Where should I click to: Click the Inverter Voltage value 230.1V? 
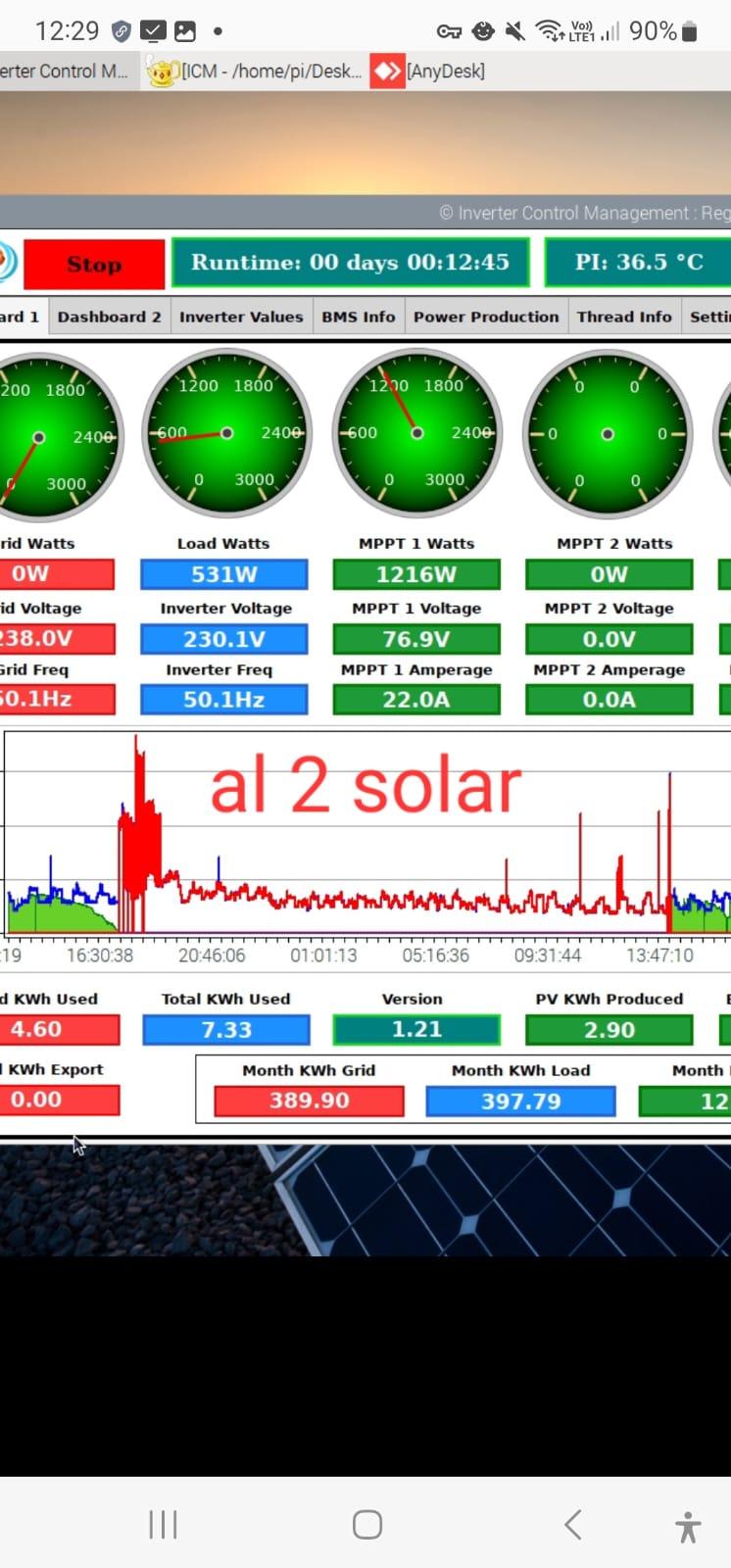[x=224, y=639]
